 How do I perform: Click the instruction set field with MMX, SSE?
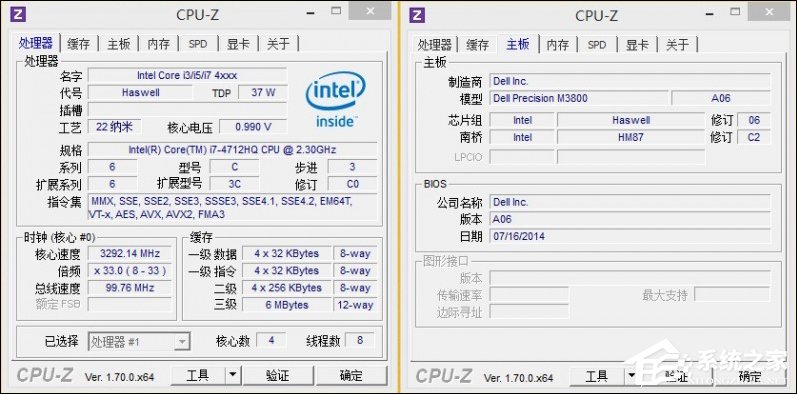233,207
